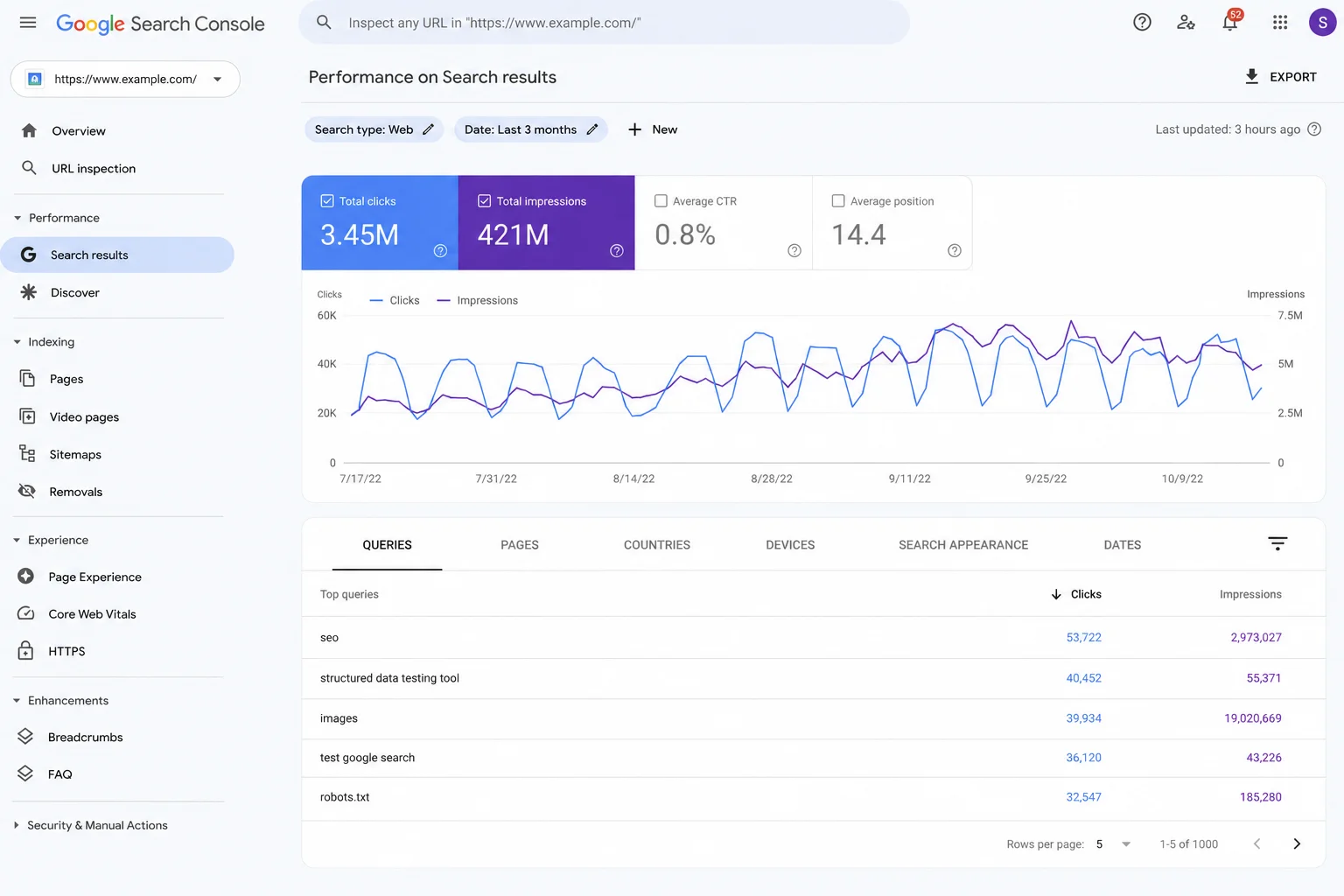Go to next page of queries
This screenshot has height=896, width=1344.
[x=1297, y=844]
